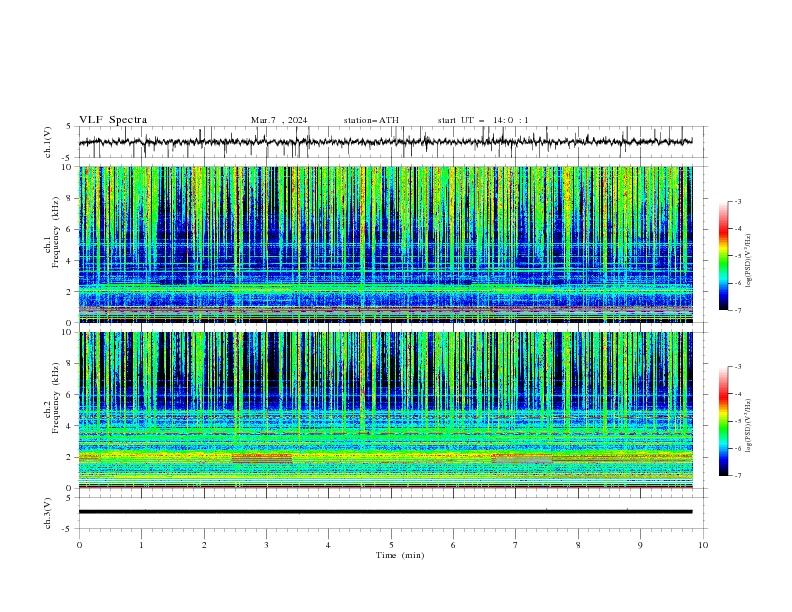Select the date text "Mar.7 , 2024"

(279, 120)
